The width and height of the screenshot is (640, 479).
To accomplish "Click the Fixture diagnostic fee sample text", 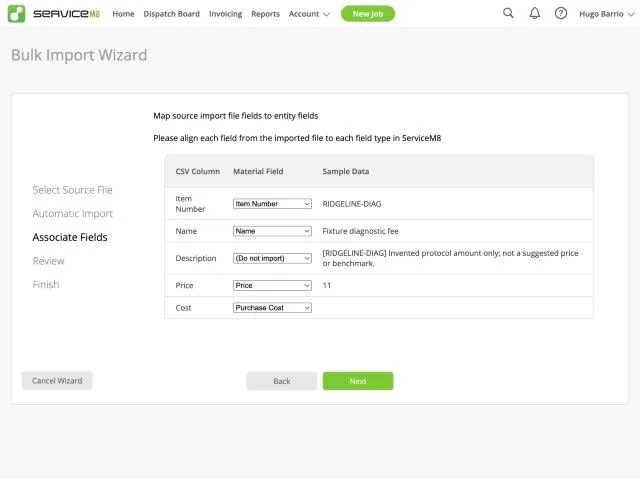I will click(x=360, y=231).
